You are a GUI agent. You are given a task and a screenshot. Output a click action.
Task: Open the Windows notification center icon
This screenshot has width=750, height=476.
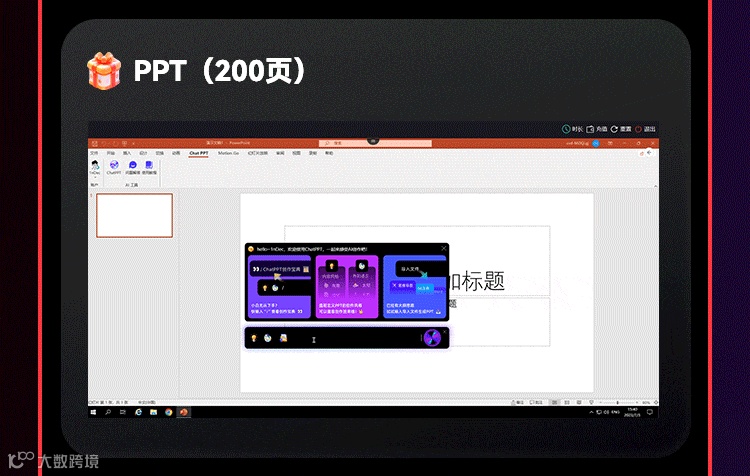tap(650, 412)
